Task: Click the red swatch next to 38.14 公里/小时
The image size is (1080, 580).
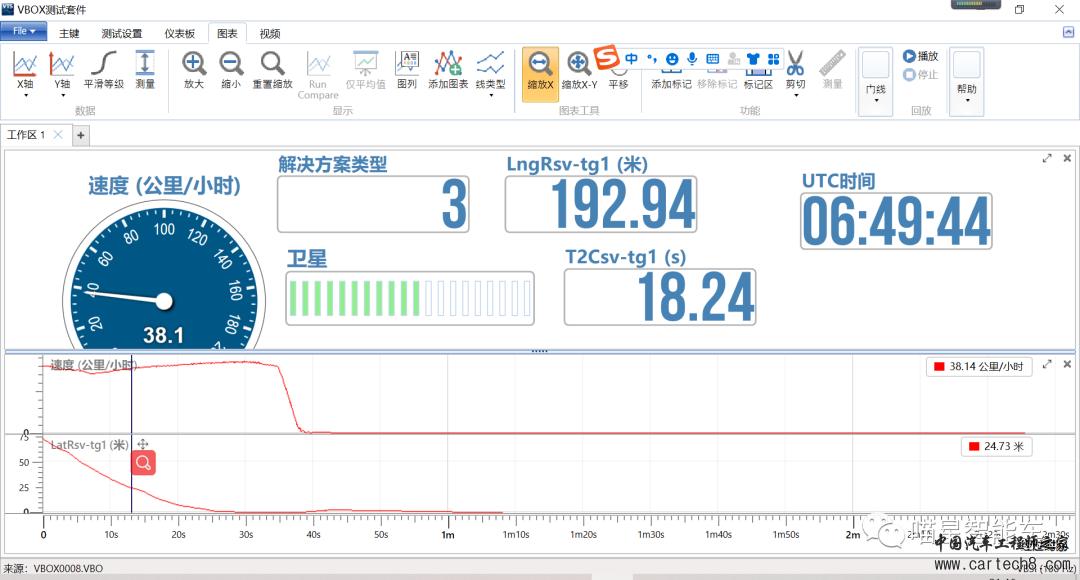Action: pos(939,366)
